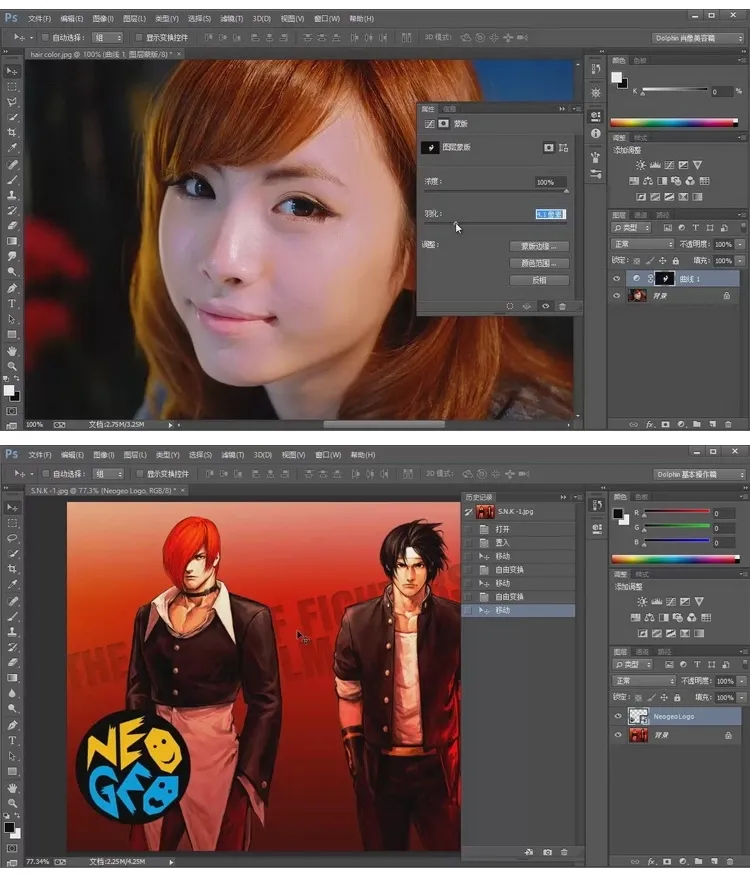Viewport: 750px width, 880px height.
Task: Open 滤镜(T) menu in hair color.jpg window
Action: click(x=231, y=19)
